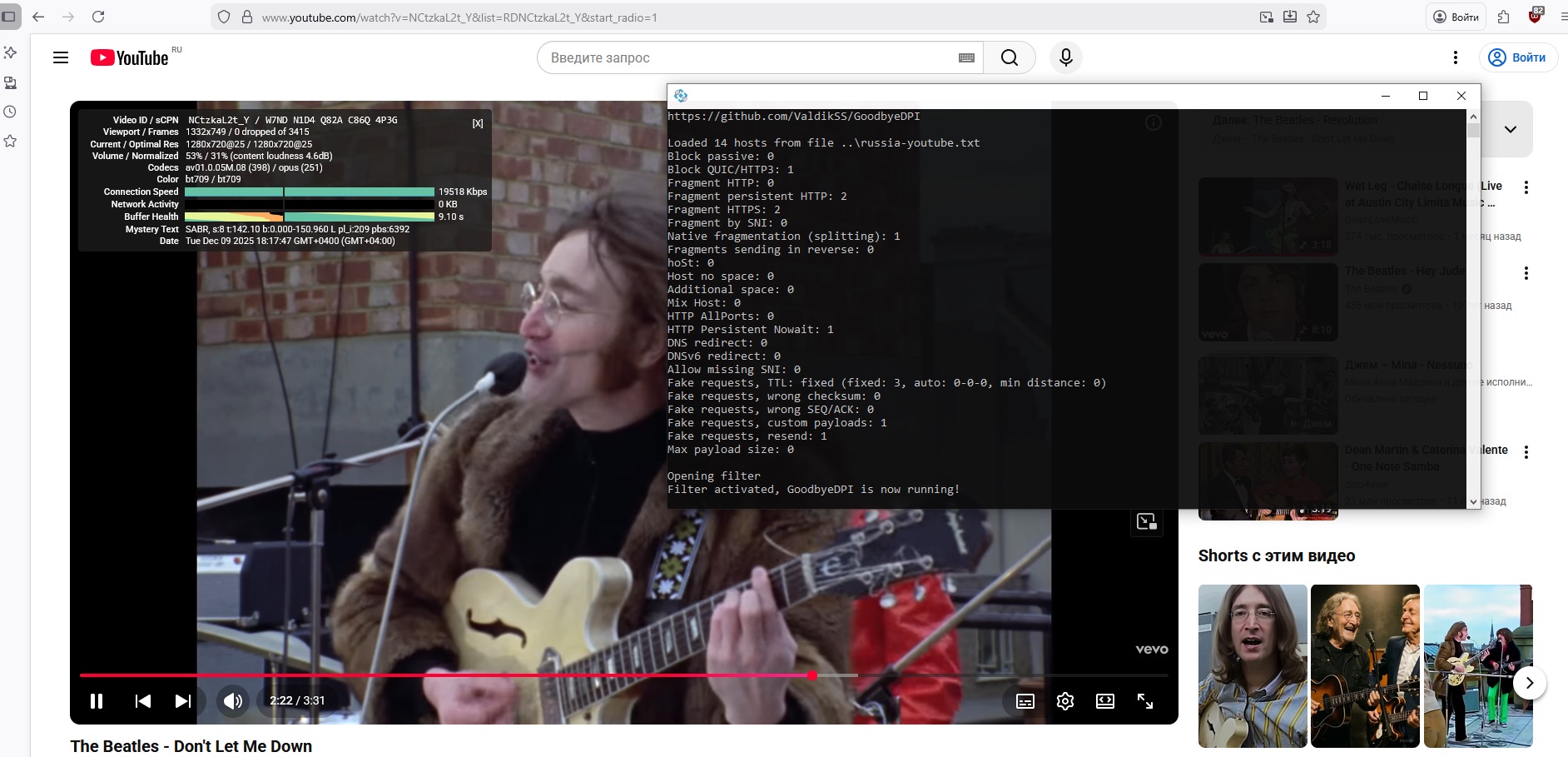Open history clock in the sidebar
The image size is (1568, 757).
point(10,112)
